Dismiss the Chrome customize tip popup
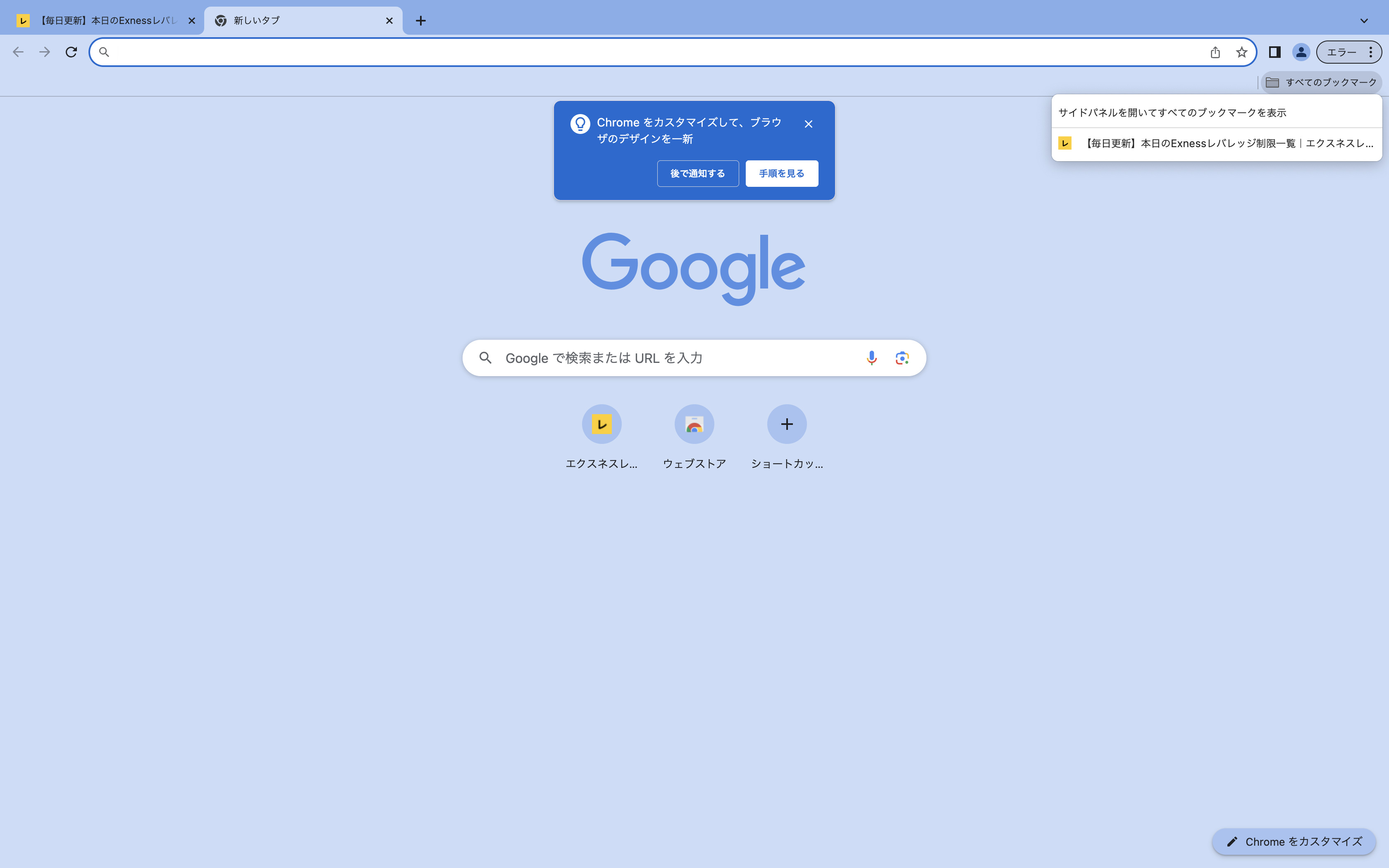 808,124
